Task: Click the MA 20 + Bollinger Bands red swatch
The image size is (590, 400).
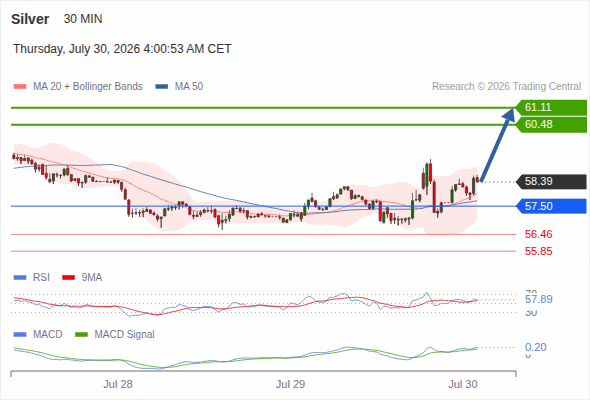Action: (20, 87)
